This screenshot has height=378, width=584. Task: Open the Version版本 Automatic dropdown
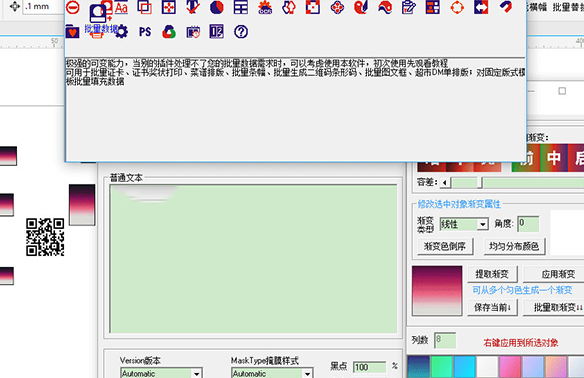point(197,373)
